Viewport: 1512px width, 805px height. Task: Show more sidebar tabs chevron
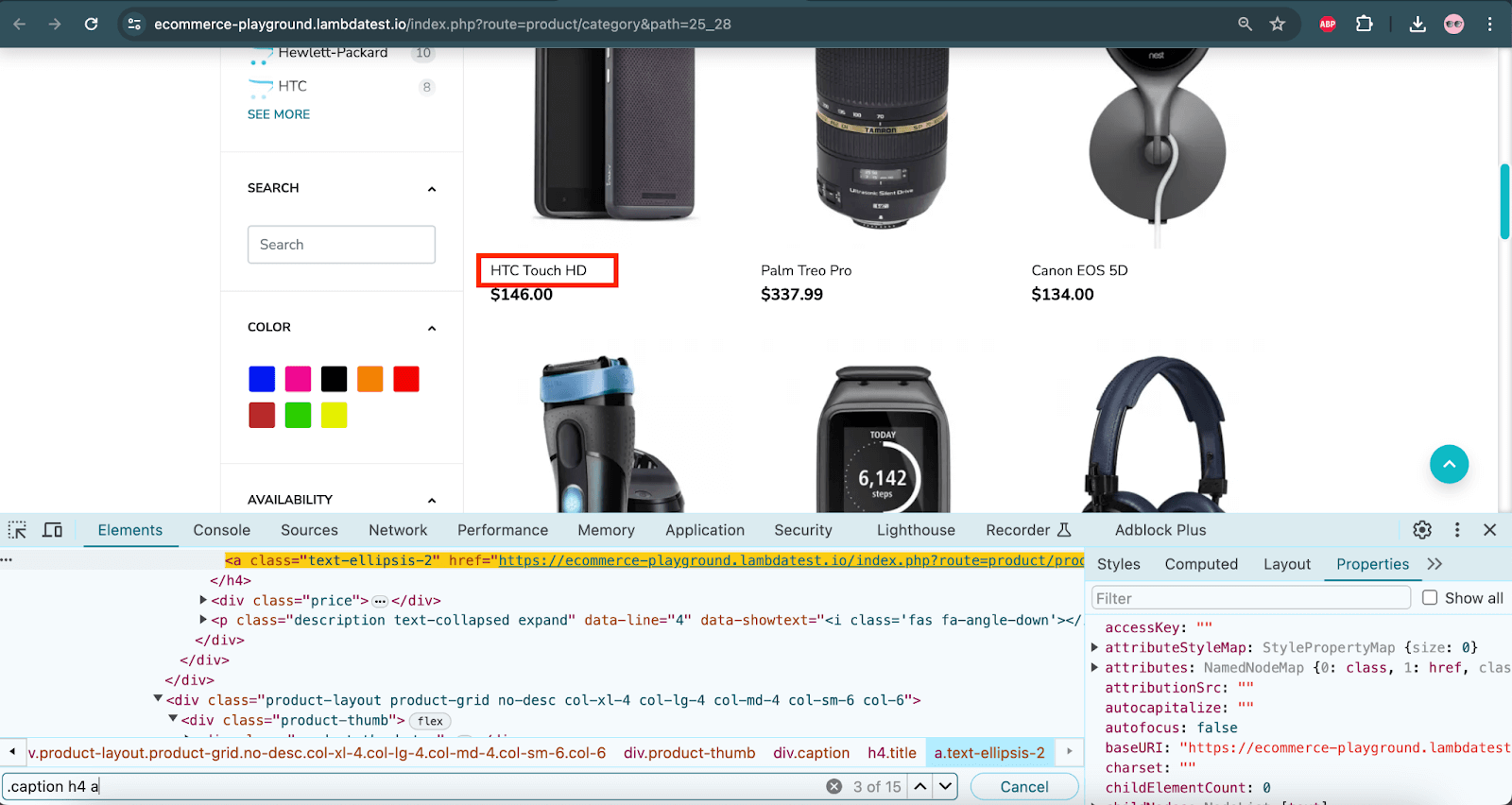click(1435, 564)
